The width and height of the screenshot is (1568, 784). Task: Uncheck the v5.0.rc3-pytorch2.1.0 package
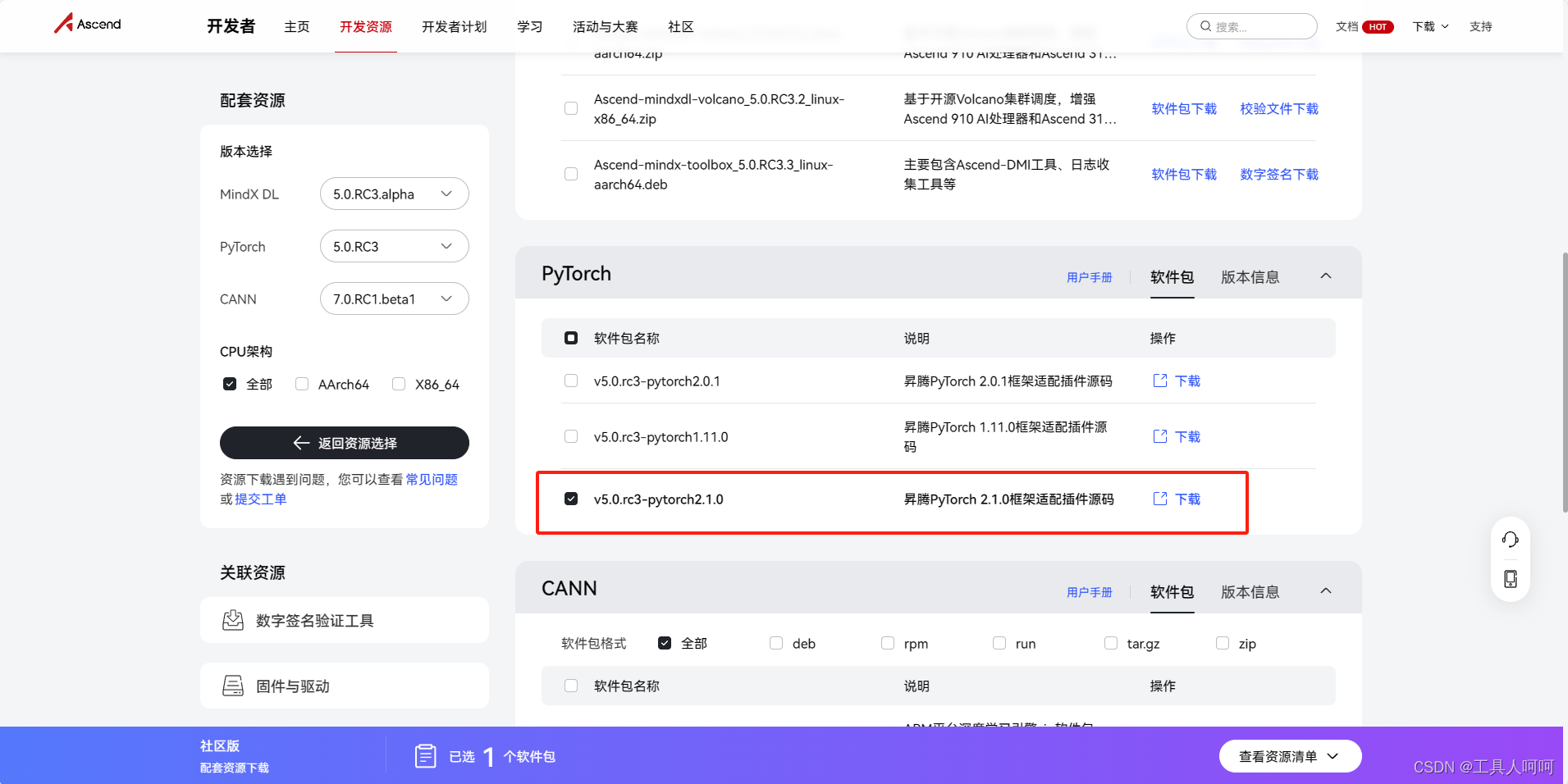click(x=571, y=499)
